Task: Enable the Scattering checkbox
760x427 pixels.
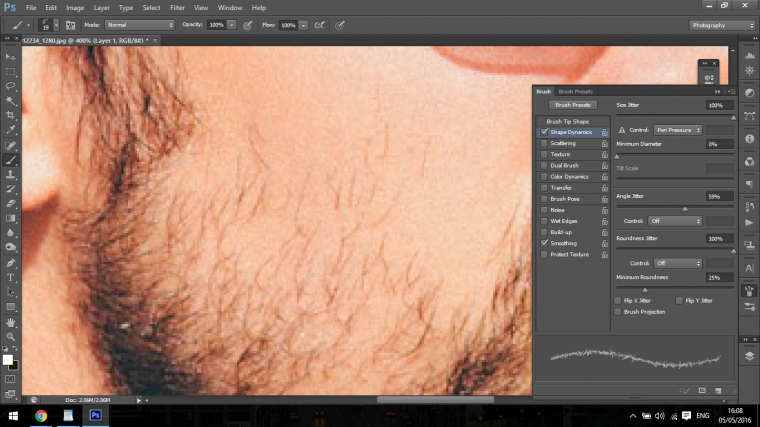Action: tap(544, 143)
